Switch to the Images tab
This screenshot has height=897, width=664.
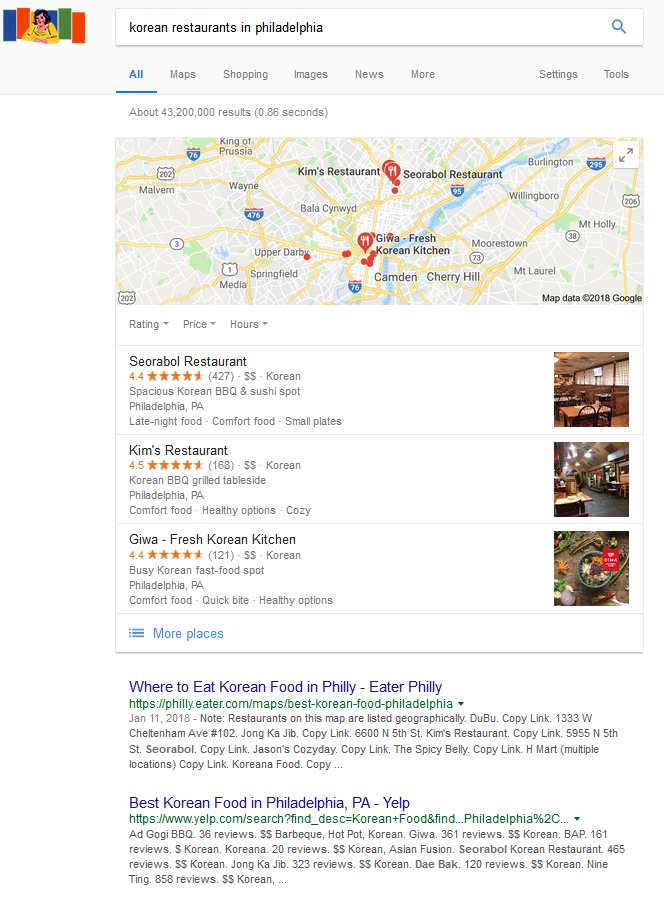coord(311,74)
